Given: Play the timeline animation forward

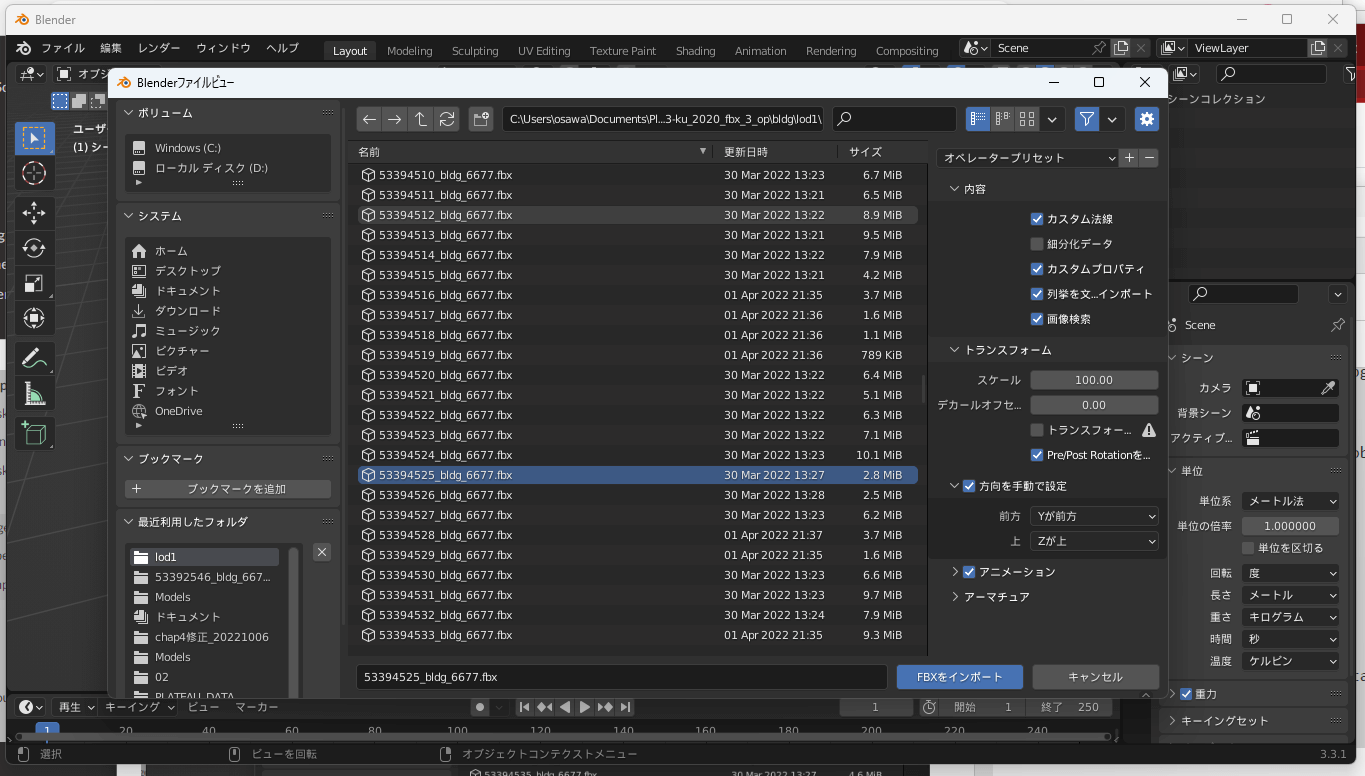Looking at the screenshot, I should click(x=585, y=707).
